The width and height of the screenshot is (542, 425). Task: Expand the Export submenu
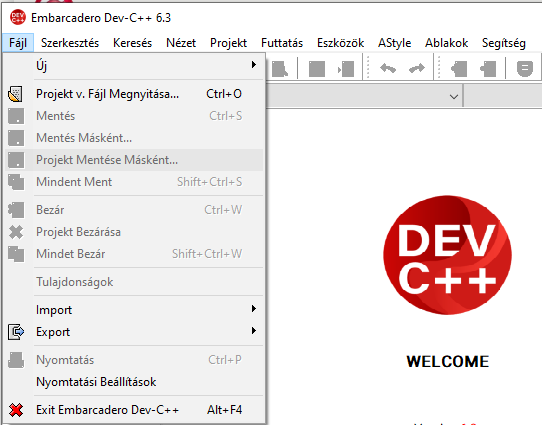coord(134,332)
